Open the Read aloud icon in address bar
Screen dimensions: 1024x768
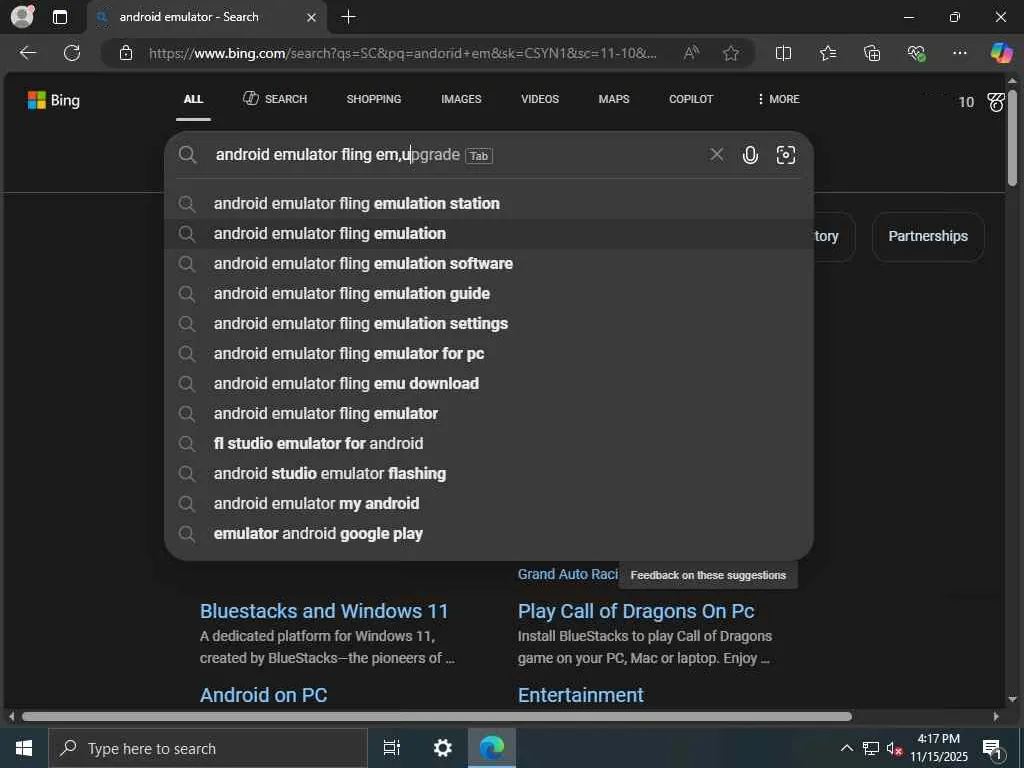691,53
